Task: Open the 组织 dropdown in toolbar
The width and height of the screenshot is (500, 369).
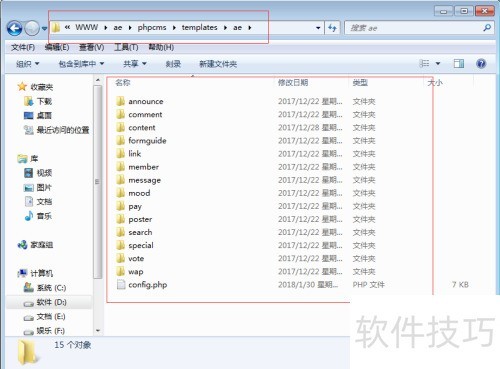Action: pos(28,64)
